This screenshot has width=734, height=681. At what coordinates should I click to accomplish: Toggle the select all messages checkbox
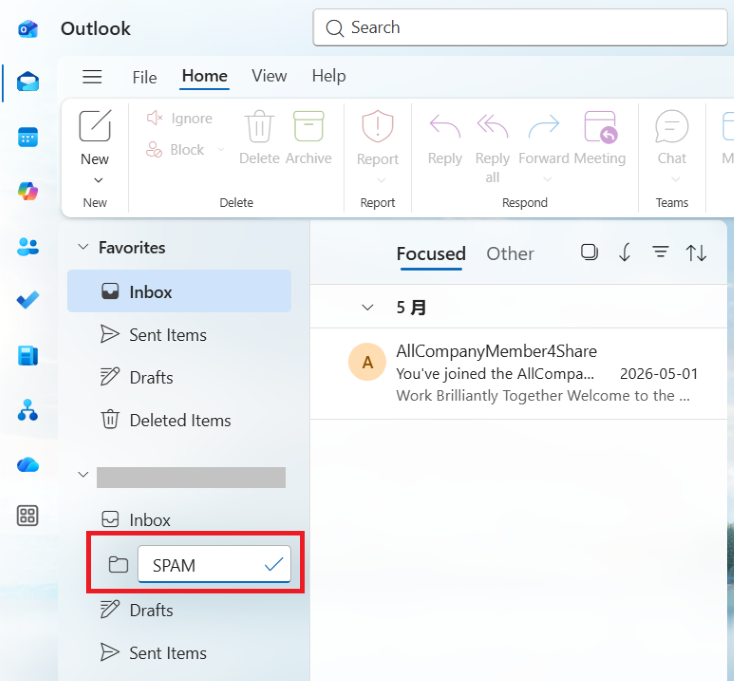point(589,252)
